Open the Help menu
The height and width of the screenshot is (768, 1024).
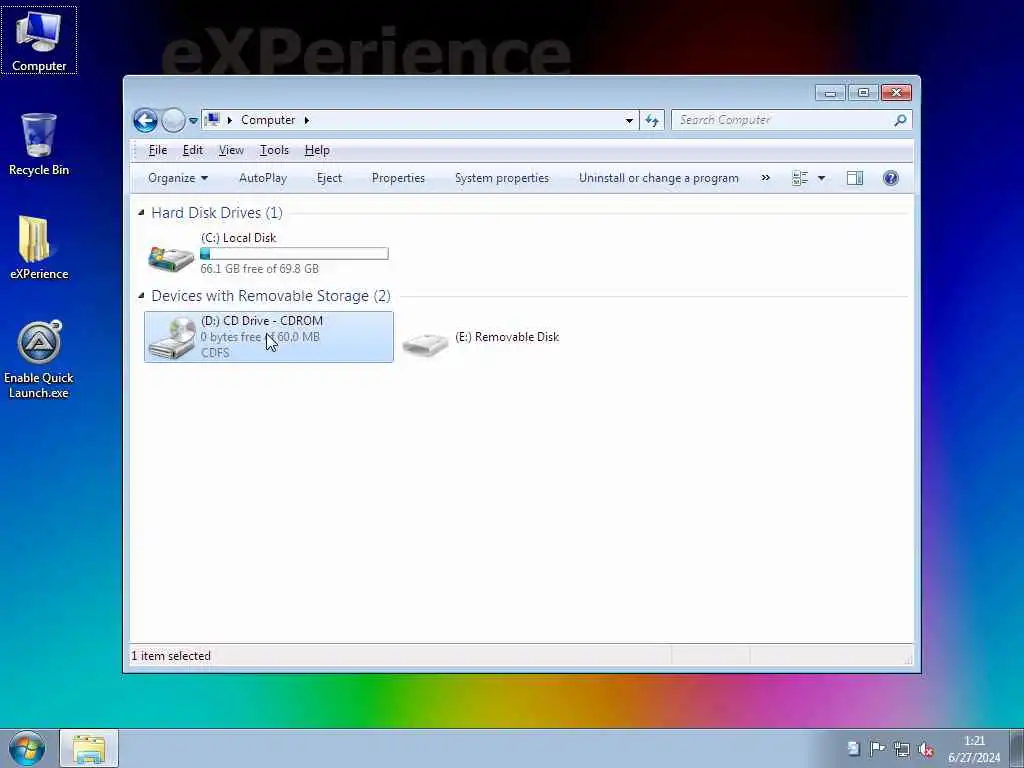(x=317, y=150)
